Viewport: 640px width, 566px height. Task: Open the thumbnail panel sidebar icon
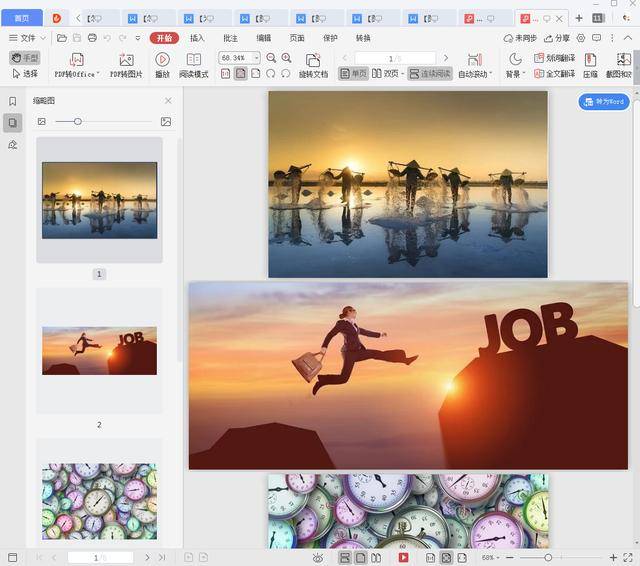[13, 122]
